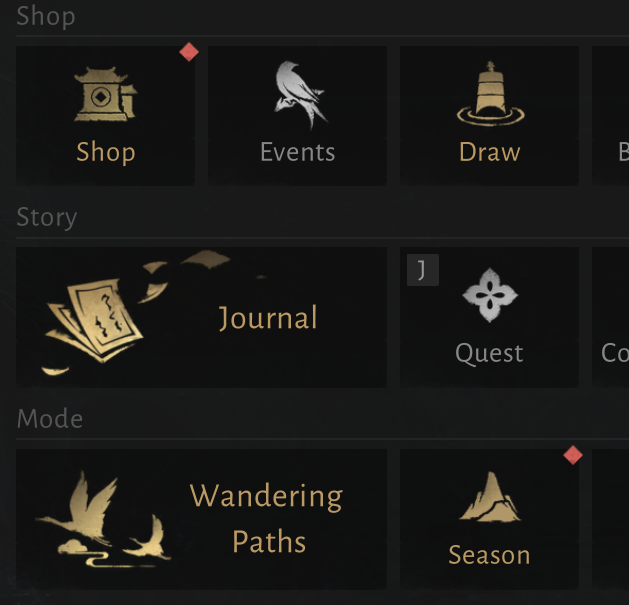Click the Shop section header
Image resolution: width=629 pixels, height=605 pixels.
coord(46,16)
